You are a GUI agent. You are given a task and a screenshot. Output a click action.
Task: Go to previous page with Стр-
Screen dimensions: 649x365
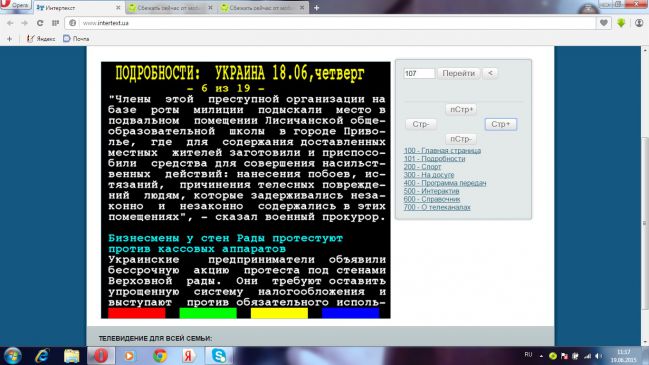[x=421, y=124]
